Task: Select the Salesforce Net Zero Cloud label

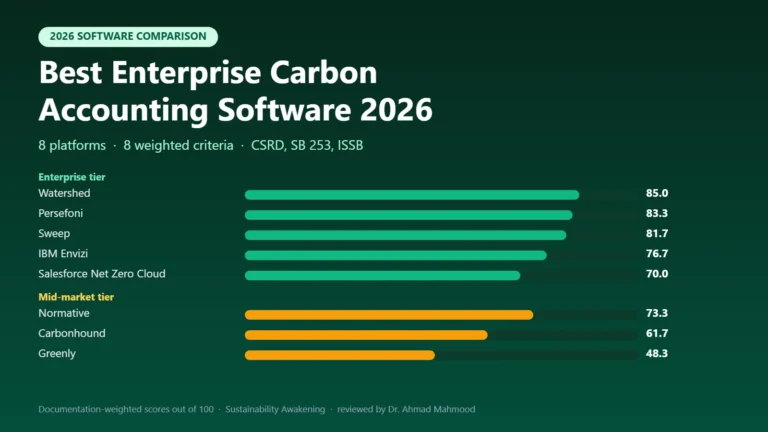Action: coord(102,274)
